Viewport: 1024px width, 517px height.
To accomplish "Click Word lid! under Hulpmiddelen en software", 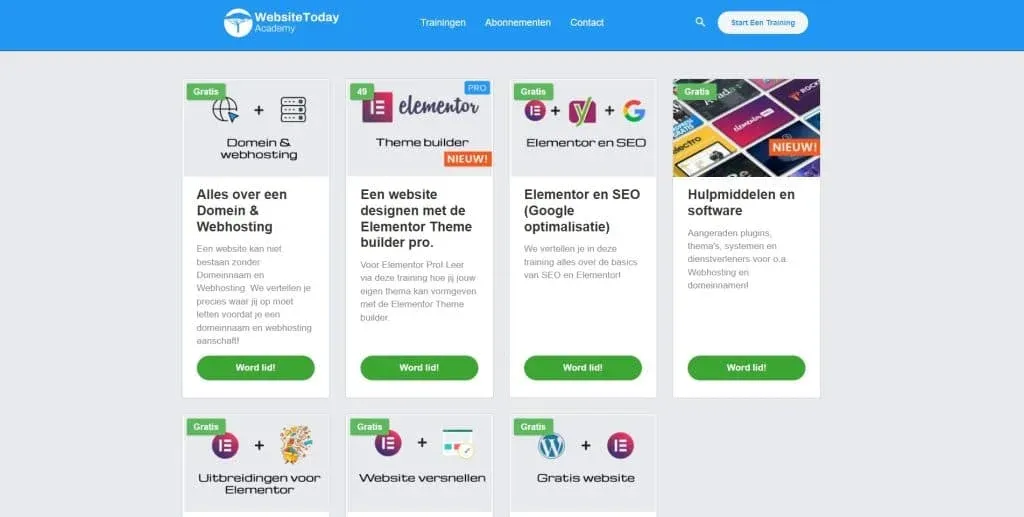I will coord(746,368).
